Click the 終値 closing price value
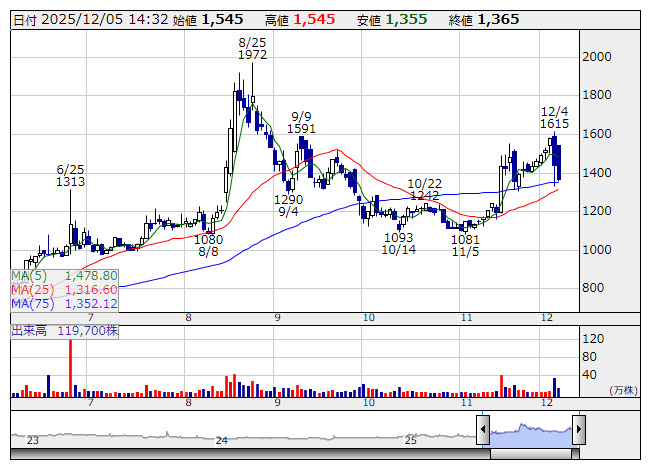The width and height of the screenshot is (653, 470). (498, 19)
